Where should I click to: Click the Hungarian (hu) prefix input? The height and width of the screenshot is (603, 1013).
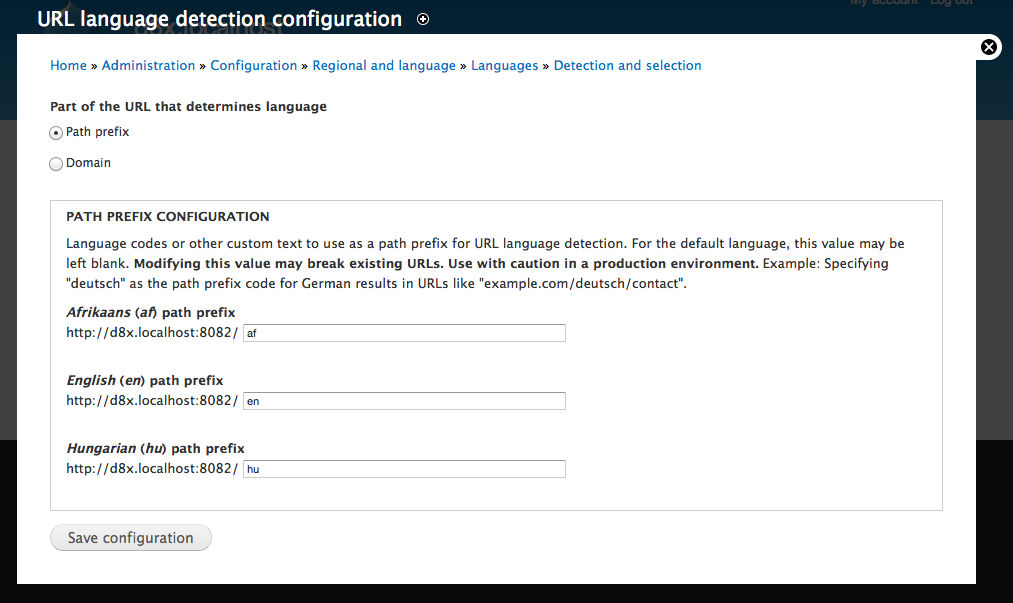(x=404, y=468)
